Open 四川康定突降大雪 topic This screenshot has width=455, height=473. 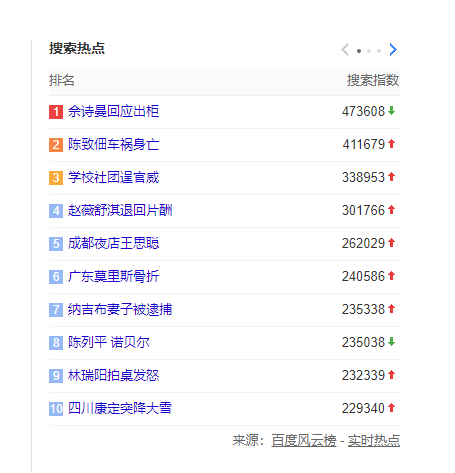pyautogui.click(x=120, y=408)
